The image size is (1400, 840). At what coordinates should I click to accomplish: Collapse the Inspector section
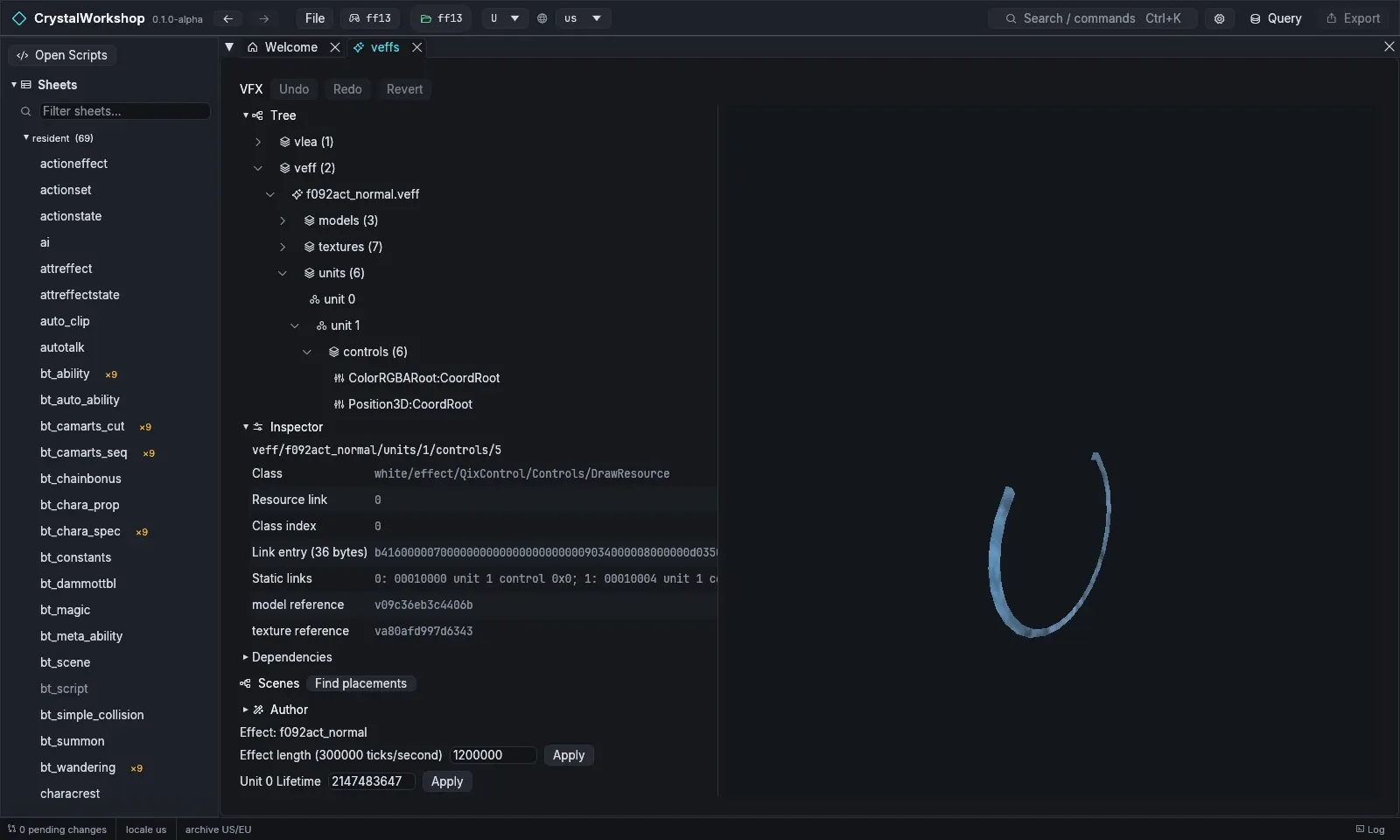(x=246, y=427)
